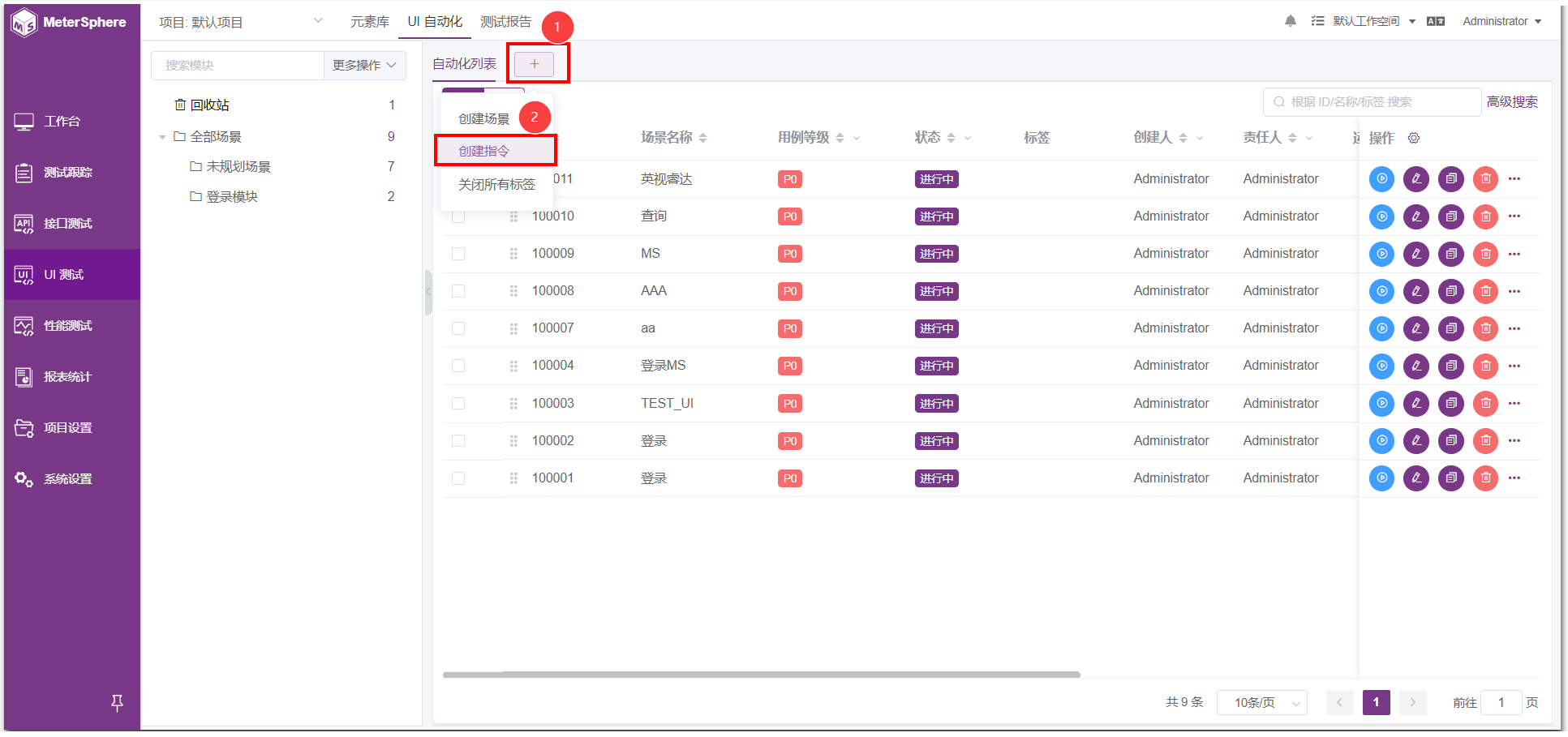This screenshot has height=737, width=1568.
Task: Switch to the 测试报告 tab
Action: coord(506,22)
